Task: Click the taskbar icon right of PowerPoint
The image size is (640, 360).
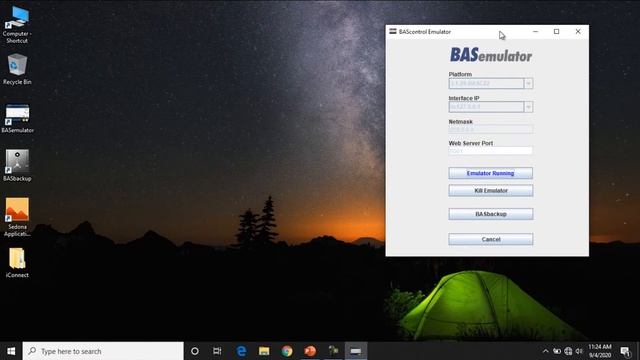Action: [x=333, y=351]
